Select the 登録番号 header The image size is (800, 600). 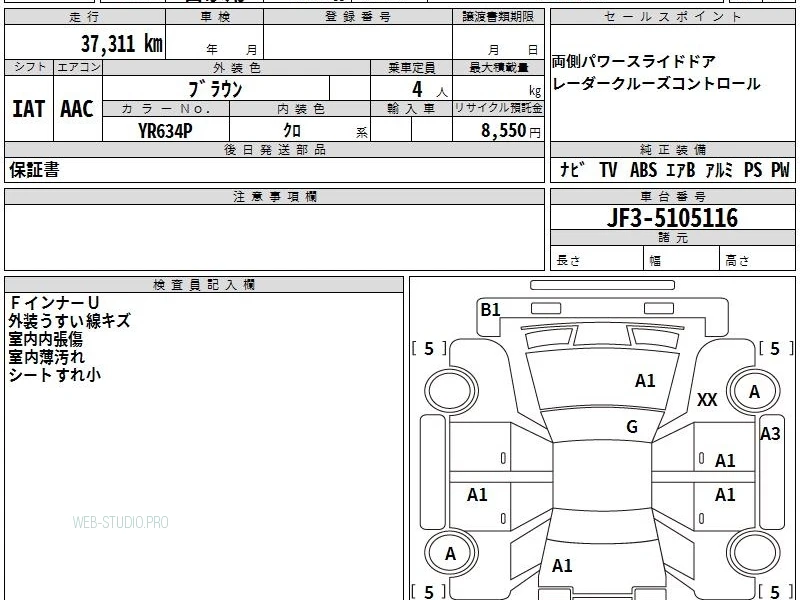click(x=358, y=17)
